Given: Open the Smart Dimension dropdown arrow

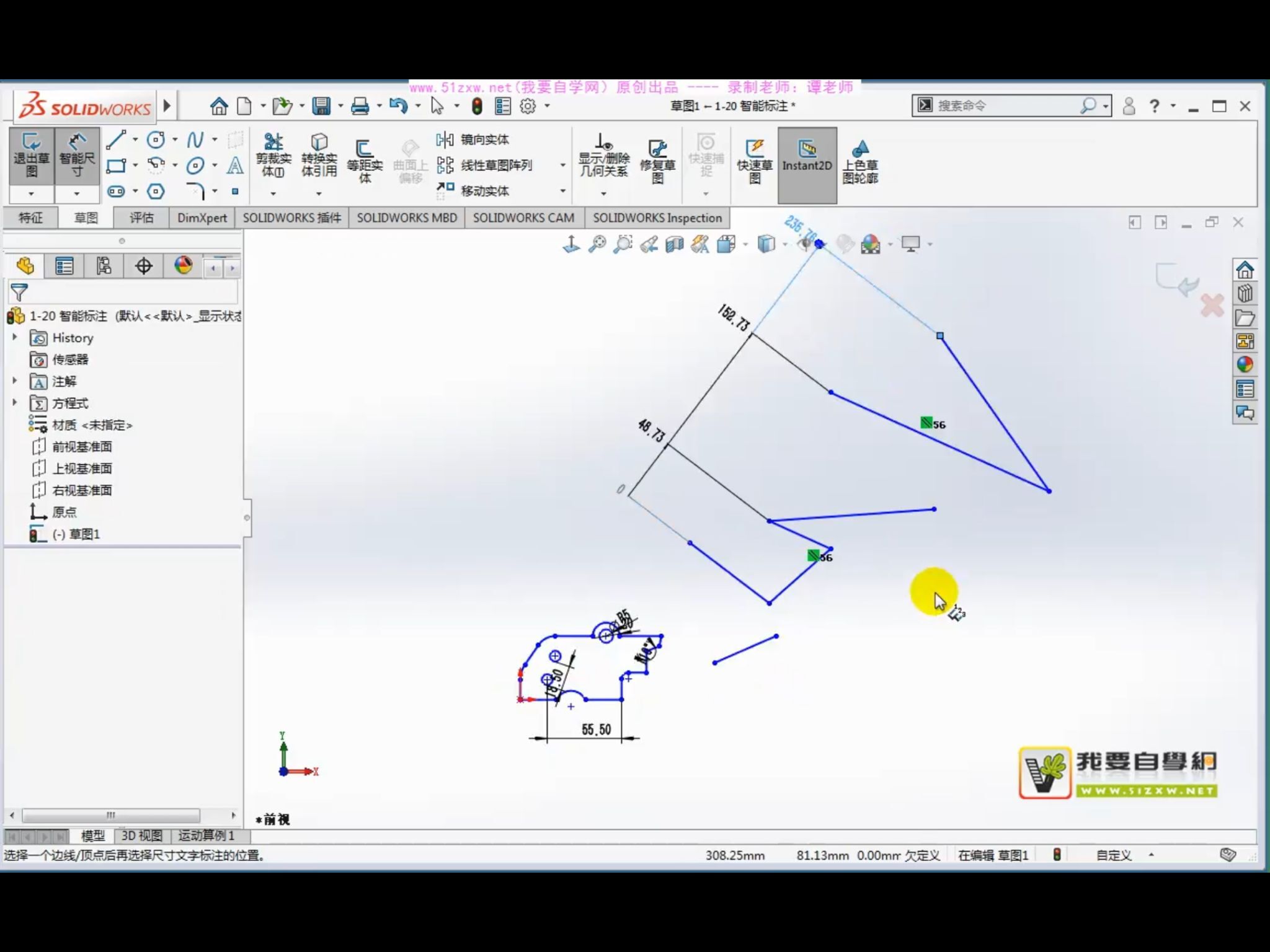Looking at the screenshot, I should (x=77, y=194).
